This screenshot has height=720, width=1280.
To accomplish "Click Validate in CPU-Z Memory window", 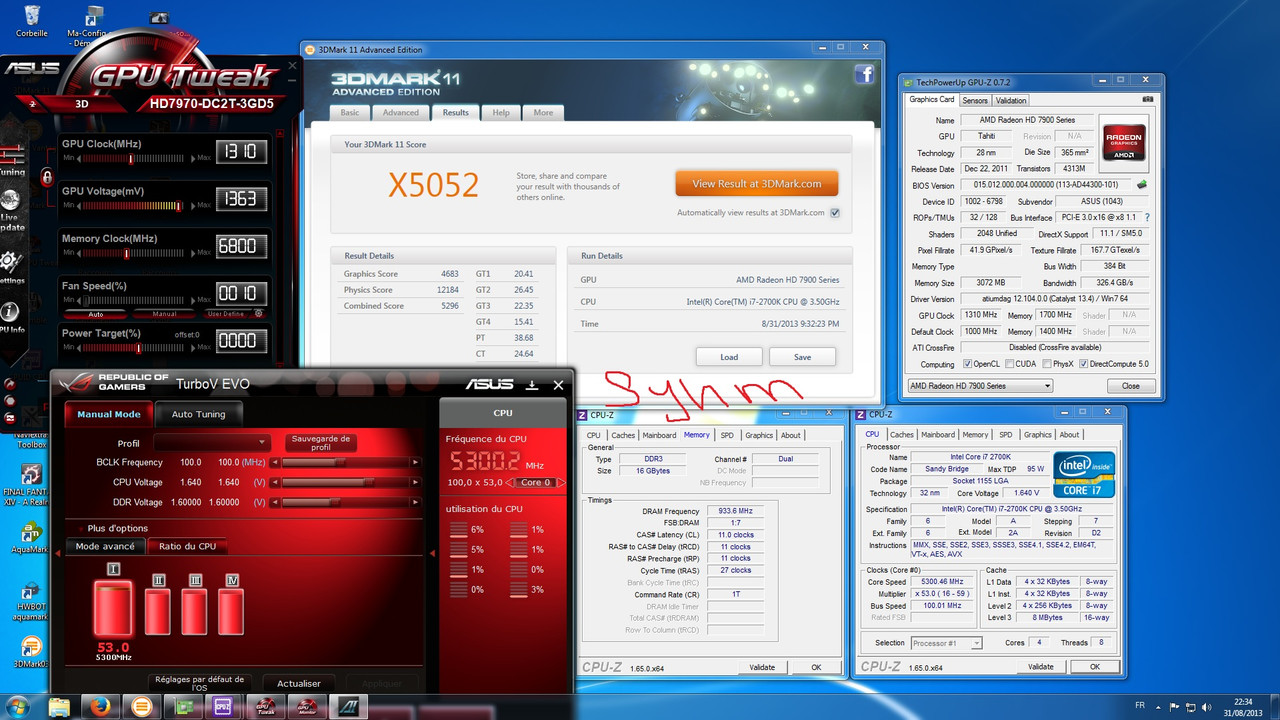I will point(761,667).
